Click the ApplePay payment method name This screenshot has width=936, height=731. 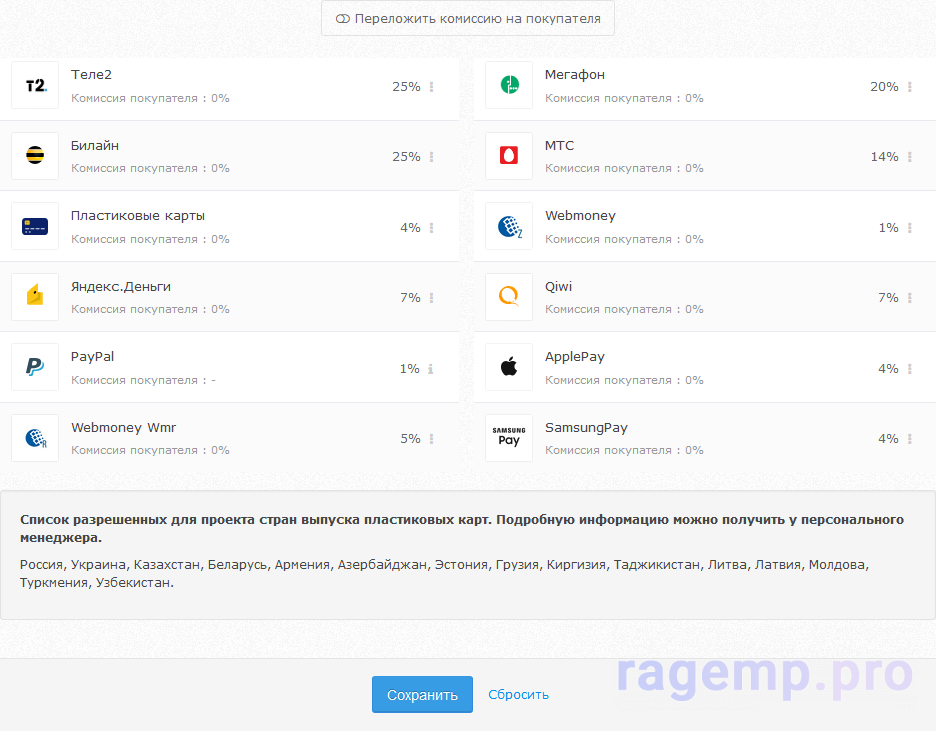coord(575,356)
